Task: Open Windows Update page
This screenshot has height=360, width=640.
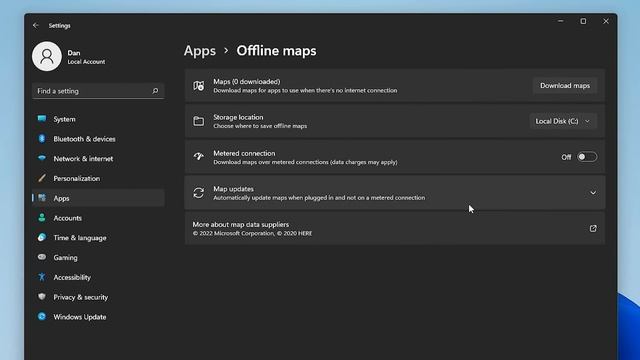Action: click(x=98, y=317)
